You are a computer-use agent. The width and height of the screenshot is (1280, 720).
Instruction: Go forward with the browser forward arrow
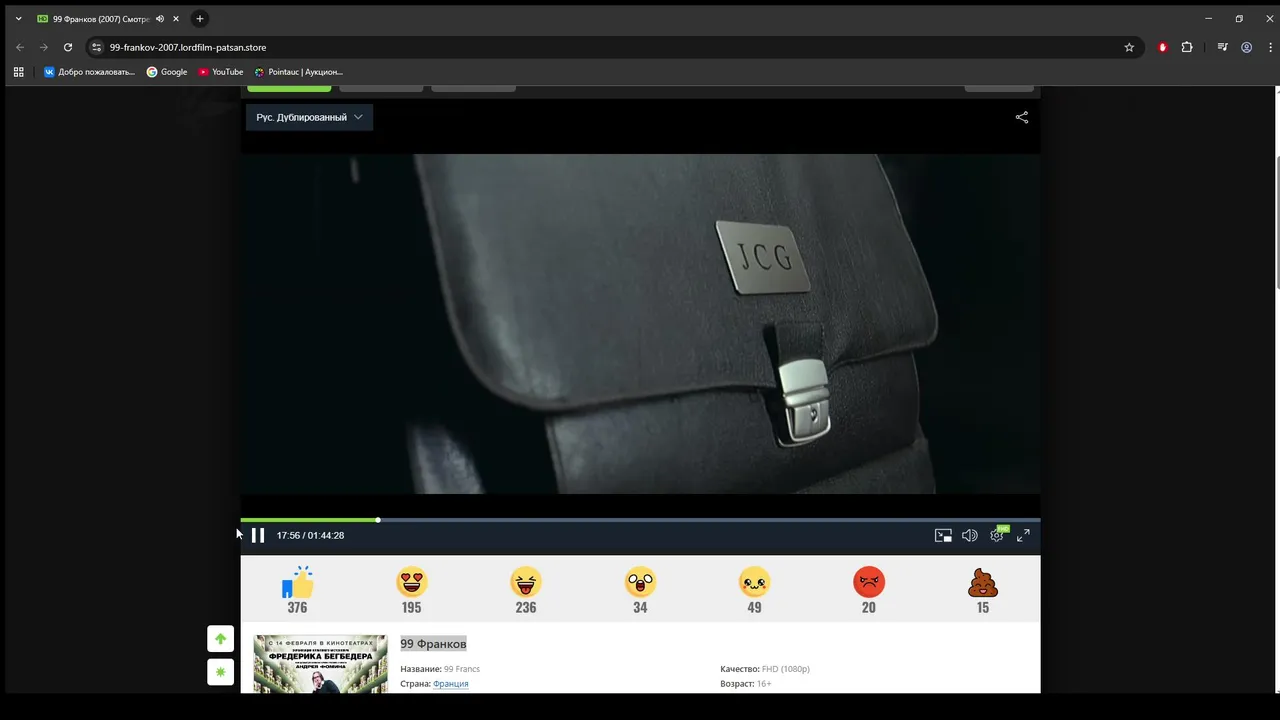coord(44,47)
